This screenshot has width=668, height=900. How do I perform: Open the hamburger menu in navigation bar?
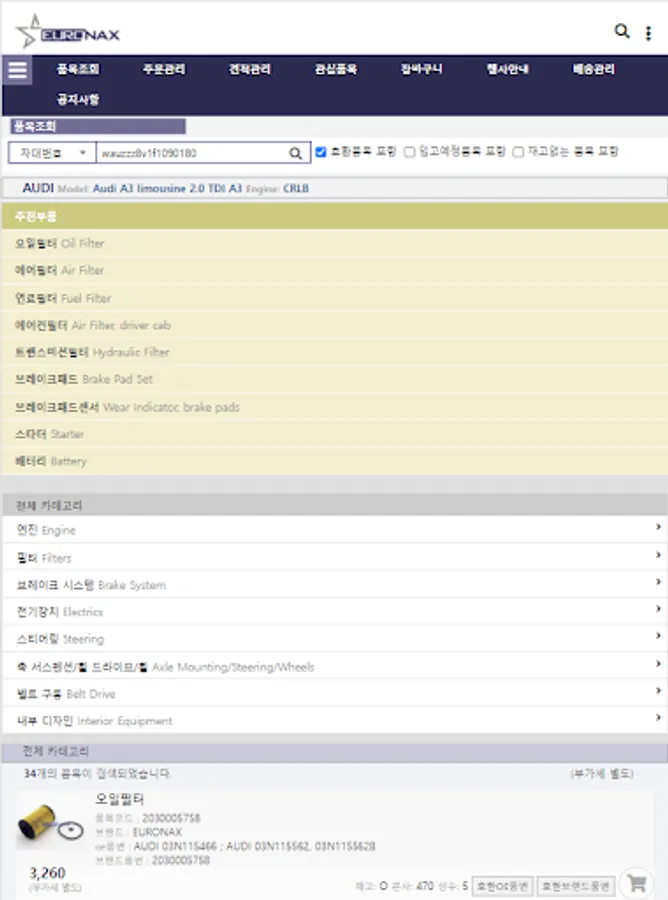(17, 70)
